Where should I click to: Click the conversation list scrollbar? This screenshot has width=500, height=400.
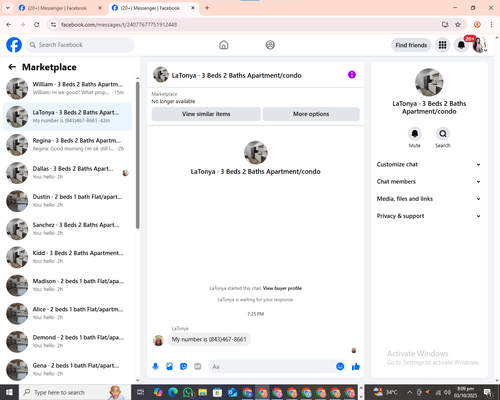pyautogui.click(x=137, y=155)
